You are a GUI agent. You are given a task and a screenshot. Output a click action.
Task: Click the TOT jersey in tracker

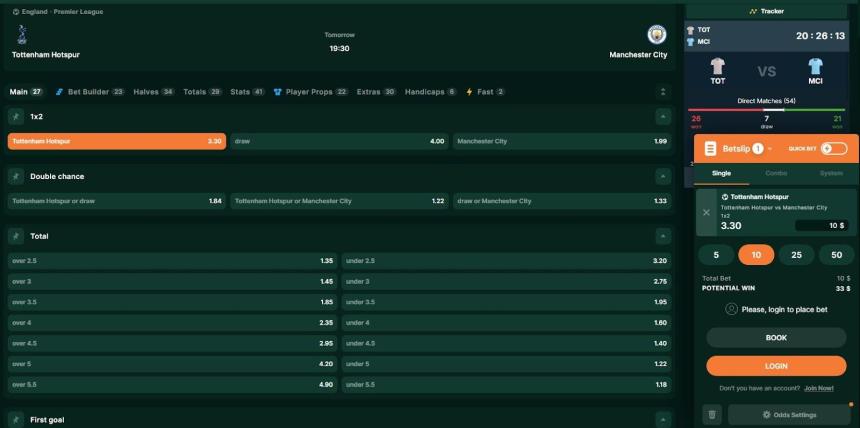(717, 66)
